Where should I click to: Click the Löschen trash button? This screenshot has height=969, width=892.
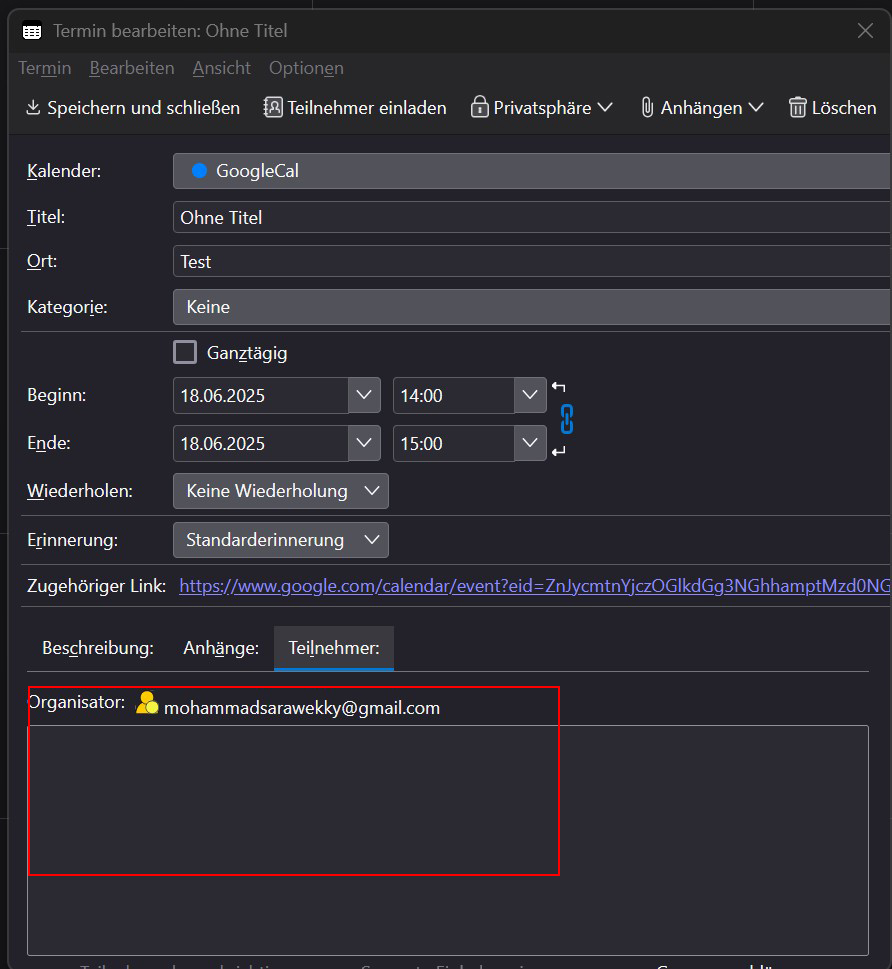833,108
